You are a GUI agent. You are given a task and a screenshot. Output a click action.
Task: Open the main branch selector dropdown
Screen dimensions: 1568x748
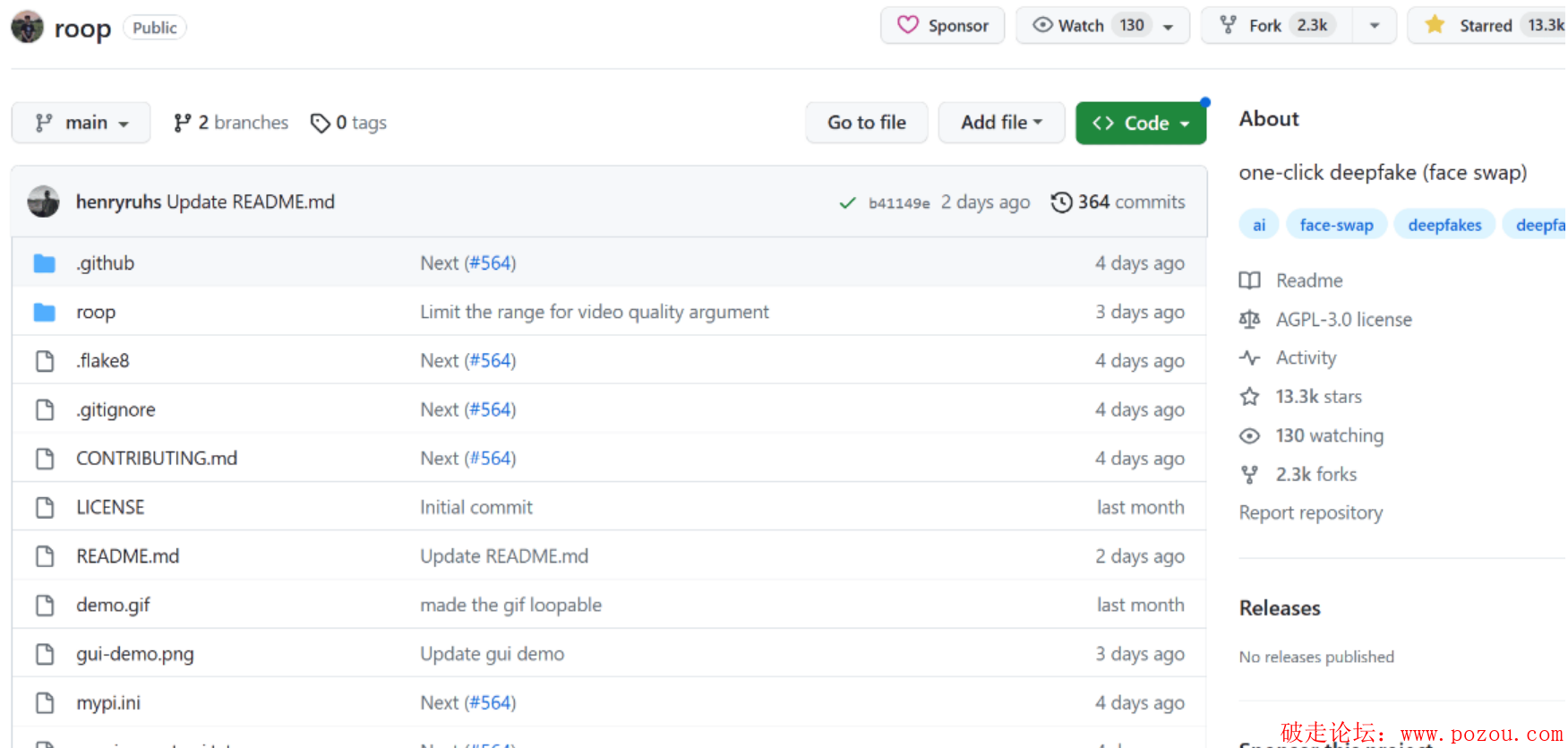pyautogui.click(x=81, y=123)
